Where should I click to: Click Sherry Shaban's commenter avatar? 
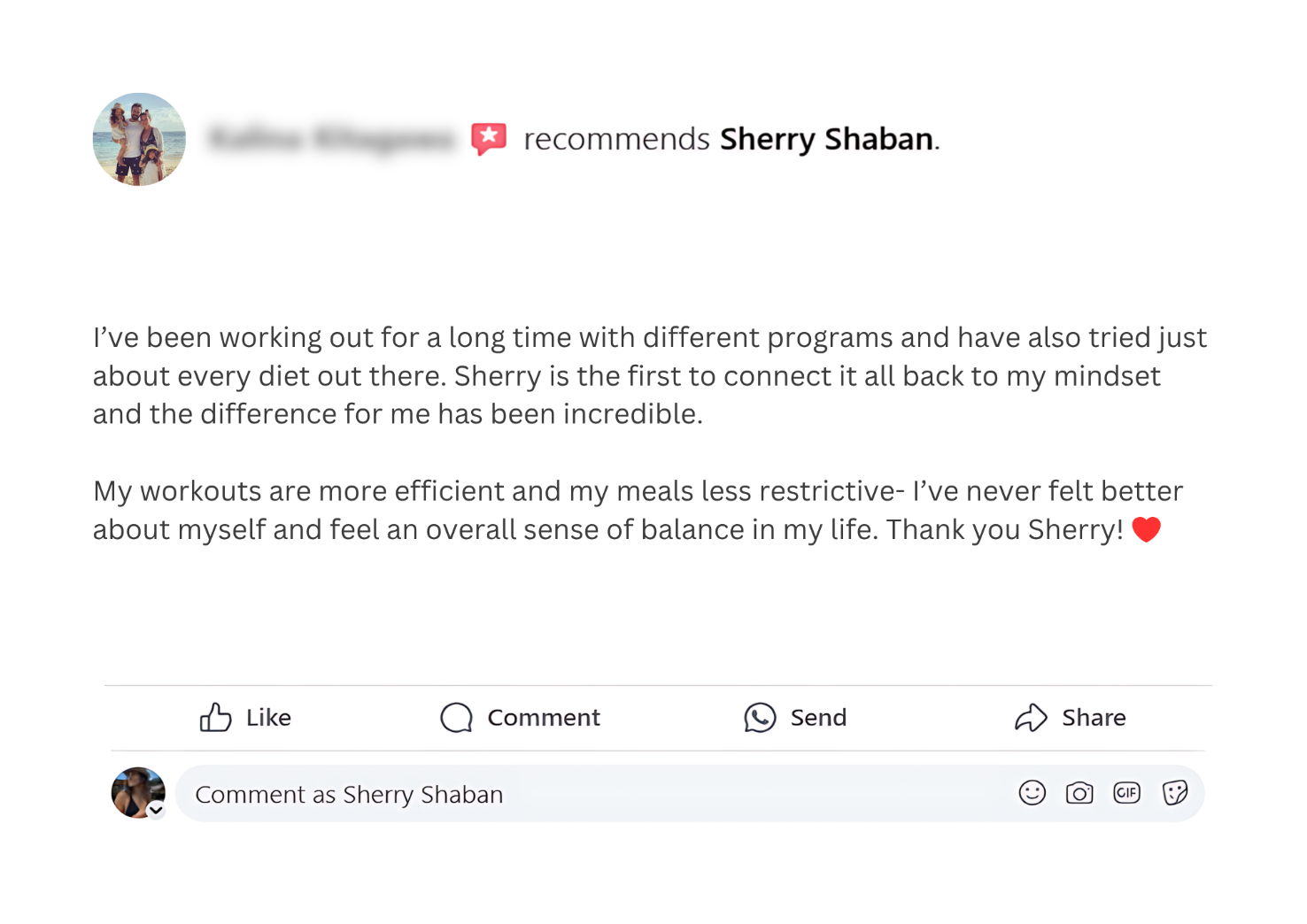point(136,791)
